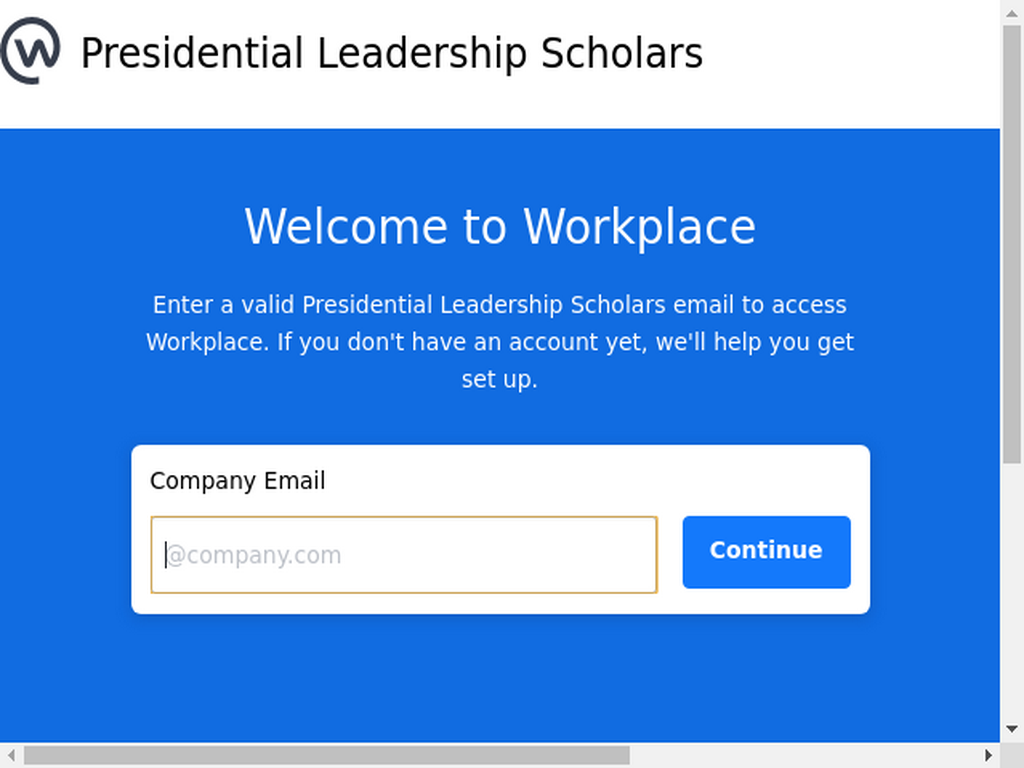Click the Workplace logo icon

(x=31, y=51)
